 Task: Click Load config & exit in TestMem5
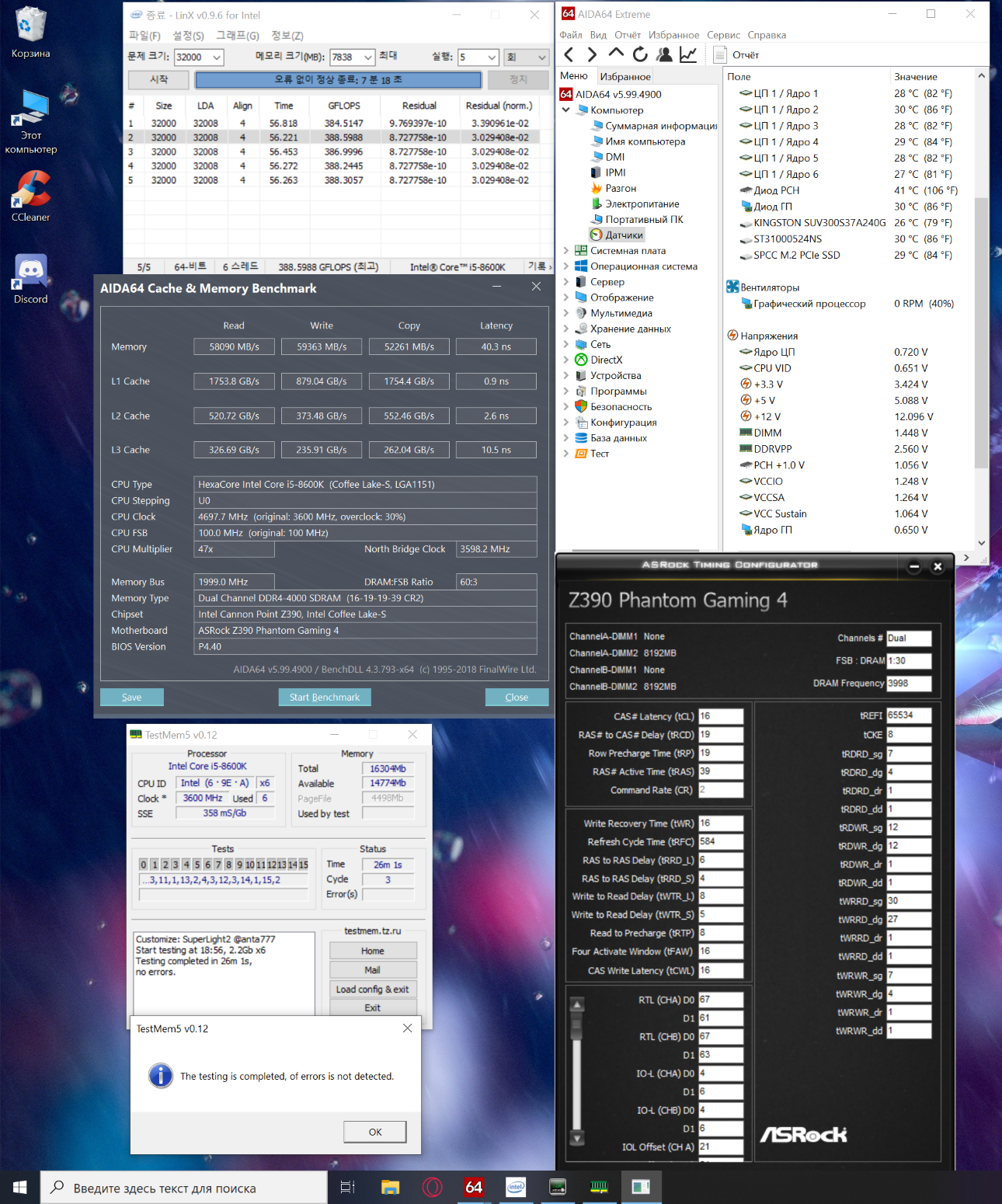[x=373, y=989]
